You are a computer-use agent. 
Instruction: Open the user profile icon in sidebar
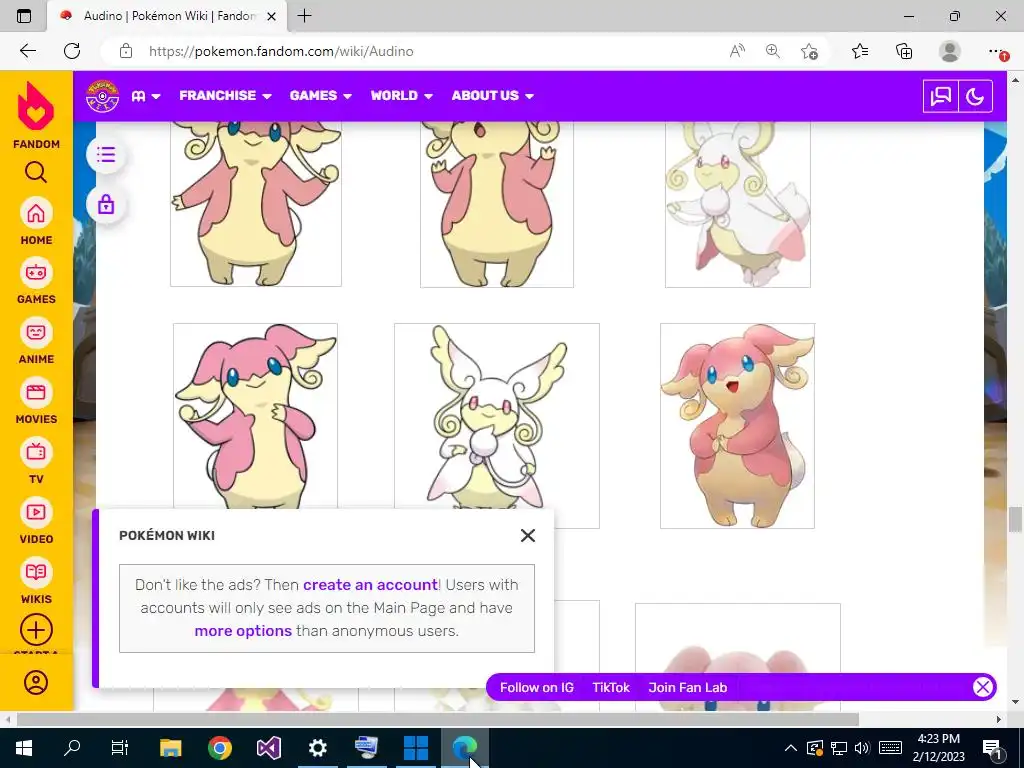click(36, 682)
